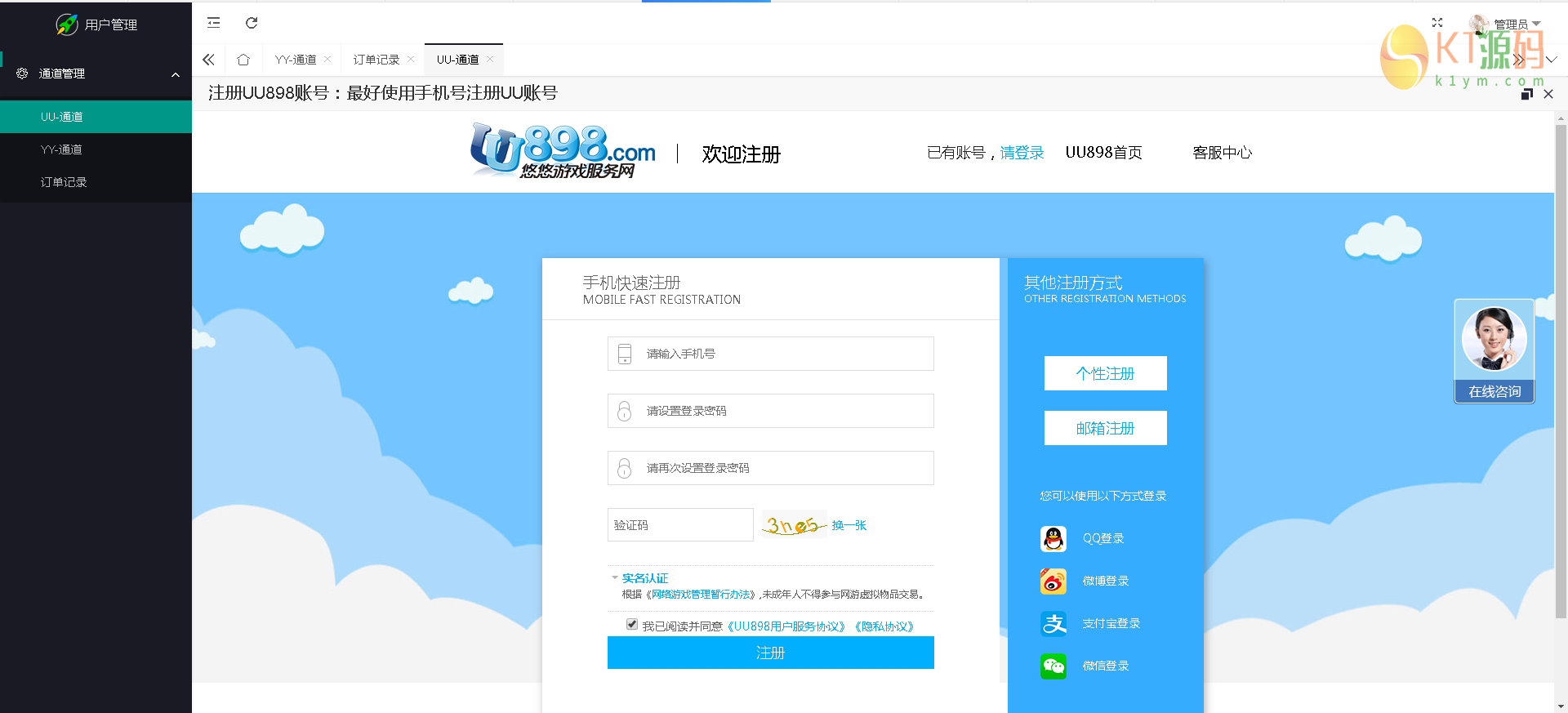Click the 手机快速注册 heading
Image resolution: width=1568 pixels, height=713 pixels.
pyautogui.click(x=631, y=283)
